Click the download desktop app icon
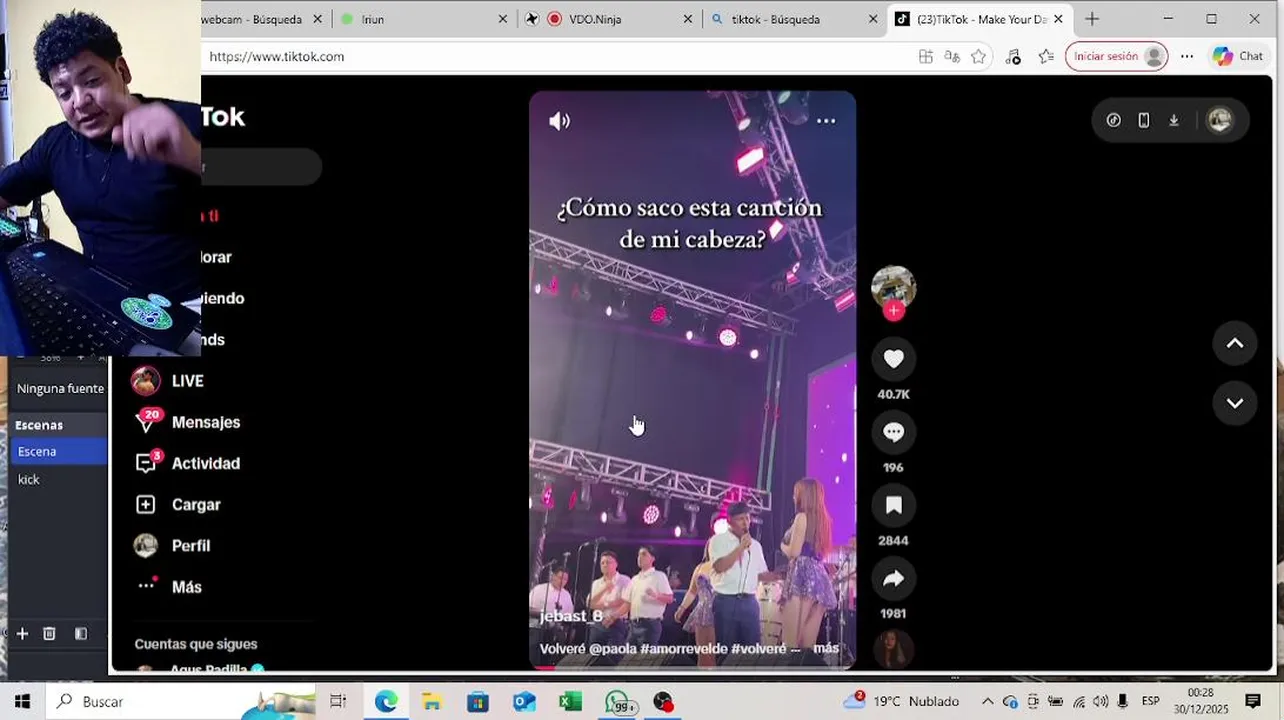This screenshot has width=1284, height=720. pos(1174,120)
